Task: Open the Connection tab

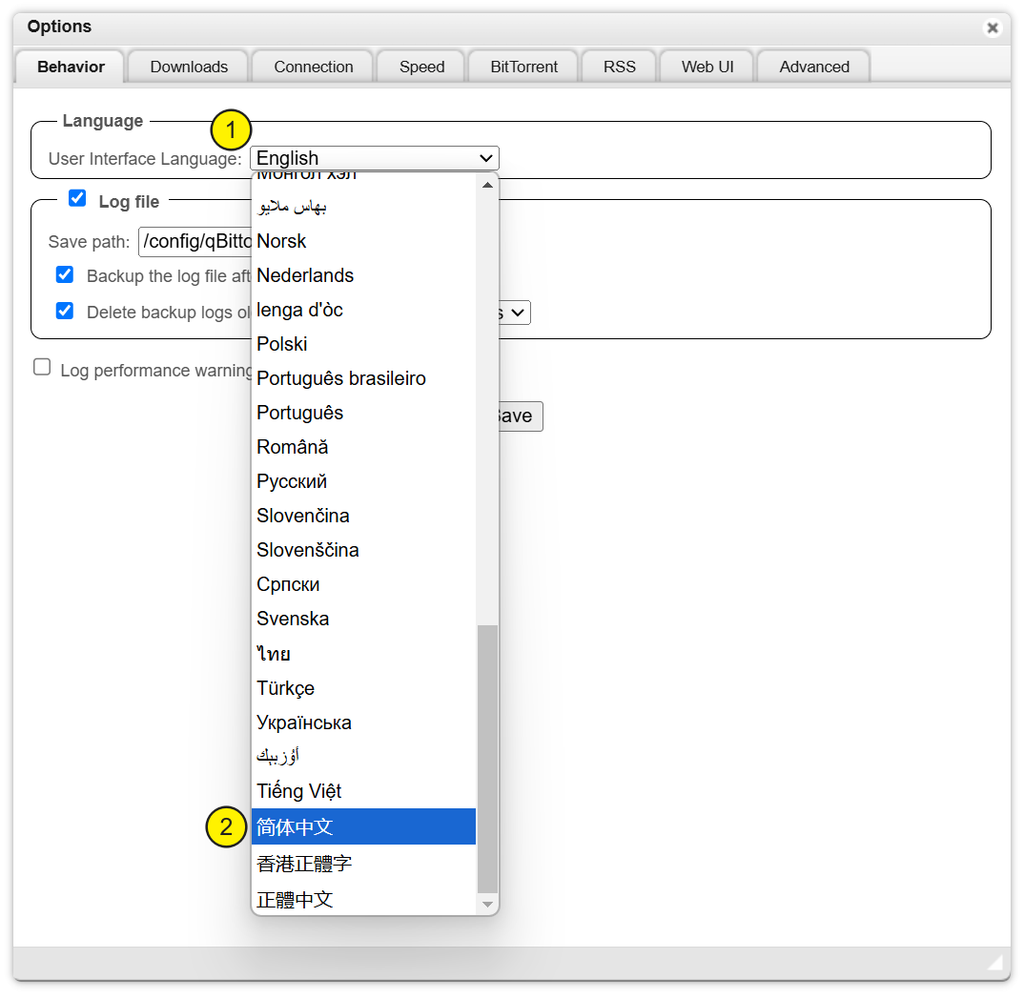Action: pos(312,66)
